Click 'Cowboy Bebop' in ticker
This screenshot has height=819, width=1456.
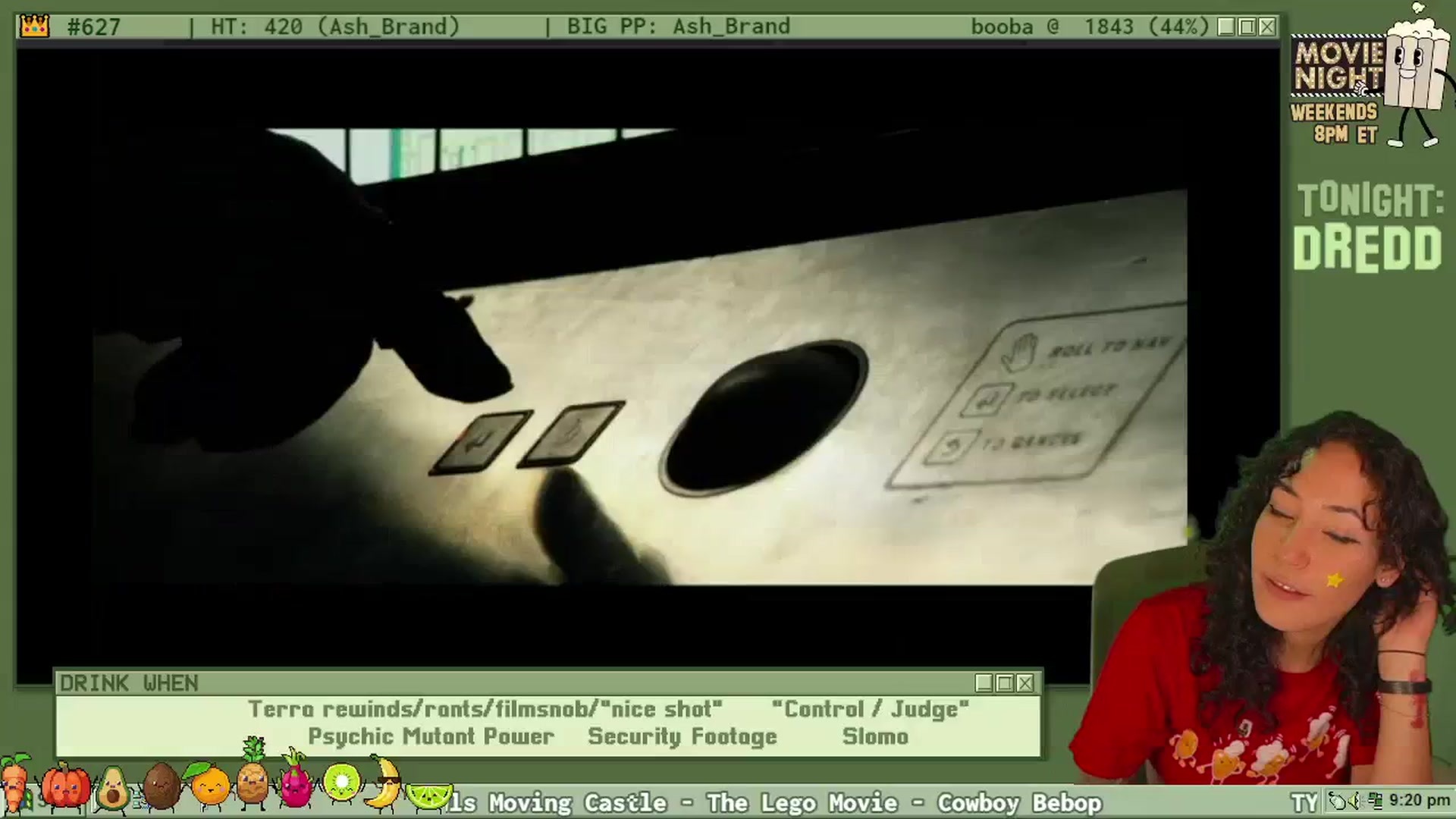pyautogui.click(x=1019, y=802)
